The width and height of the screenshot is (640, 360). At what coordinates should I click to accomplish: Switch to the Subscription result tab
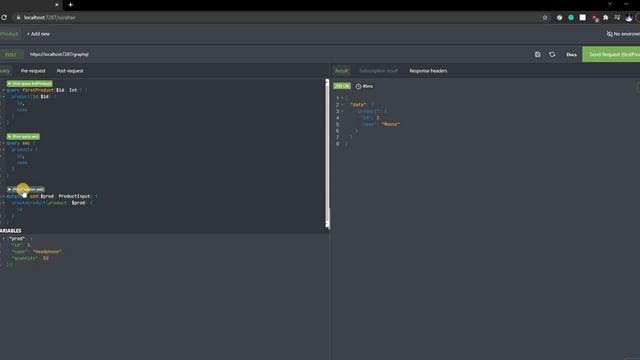[378, 71]
